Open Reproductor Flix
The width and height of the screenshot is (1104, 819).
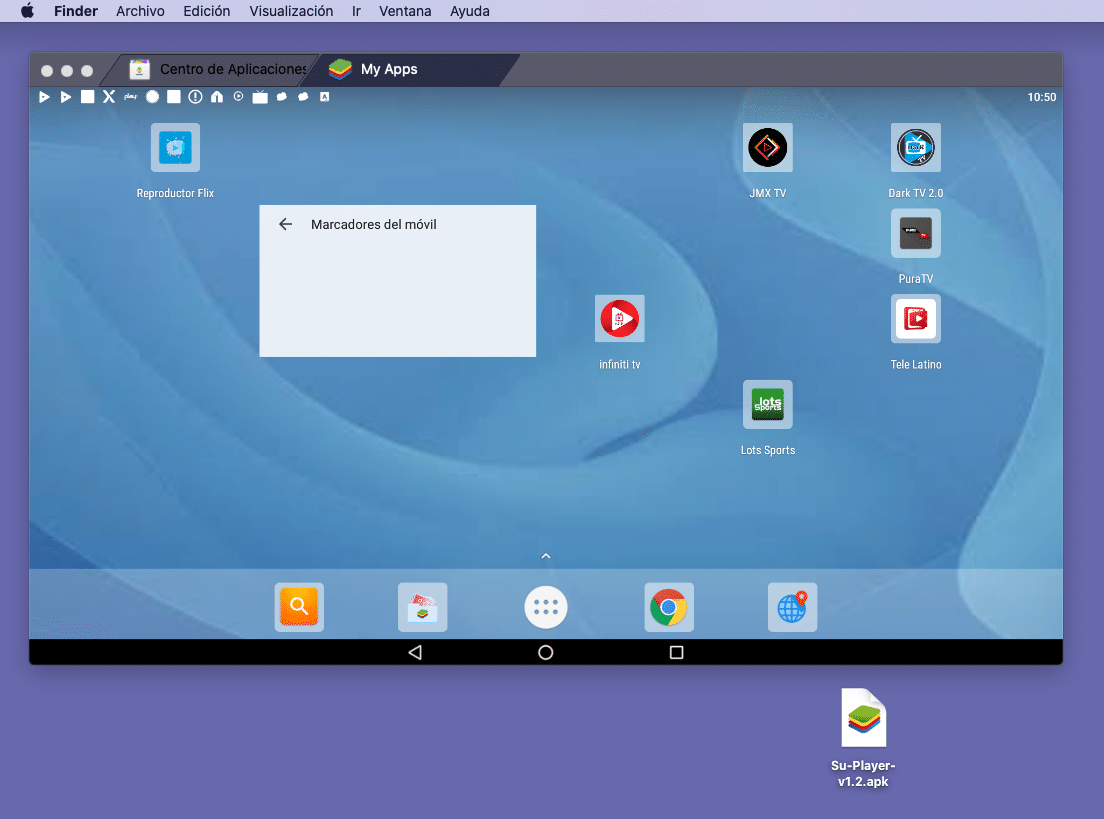[x=175, y=146]
